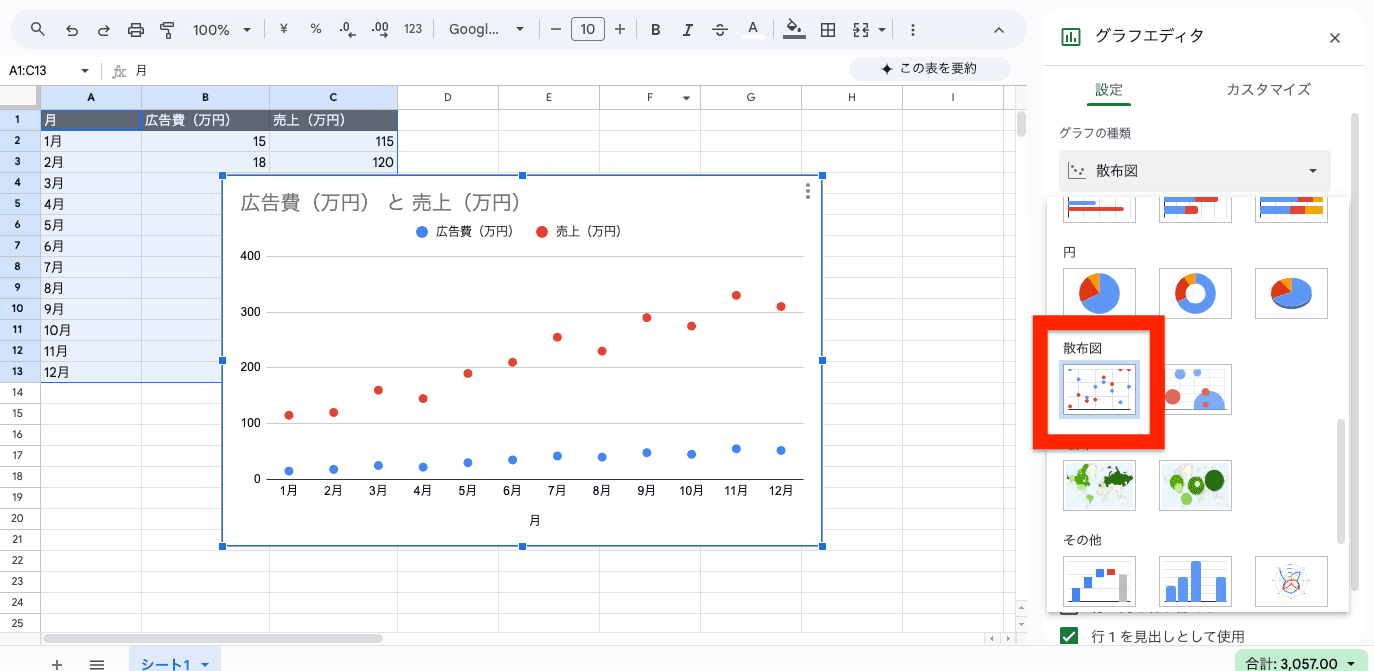Open the 100% zoom dropdown
The image size is (1374, 671).
222,30
